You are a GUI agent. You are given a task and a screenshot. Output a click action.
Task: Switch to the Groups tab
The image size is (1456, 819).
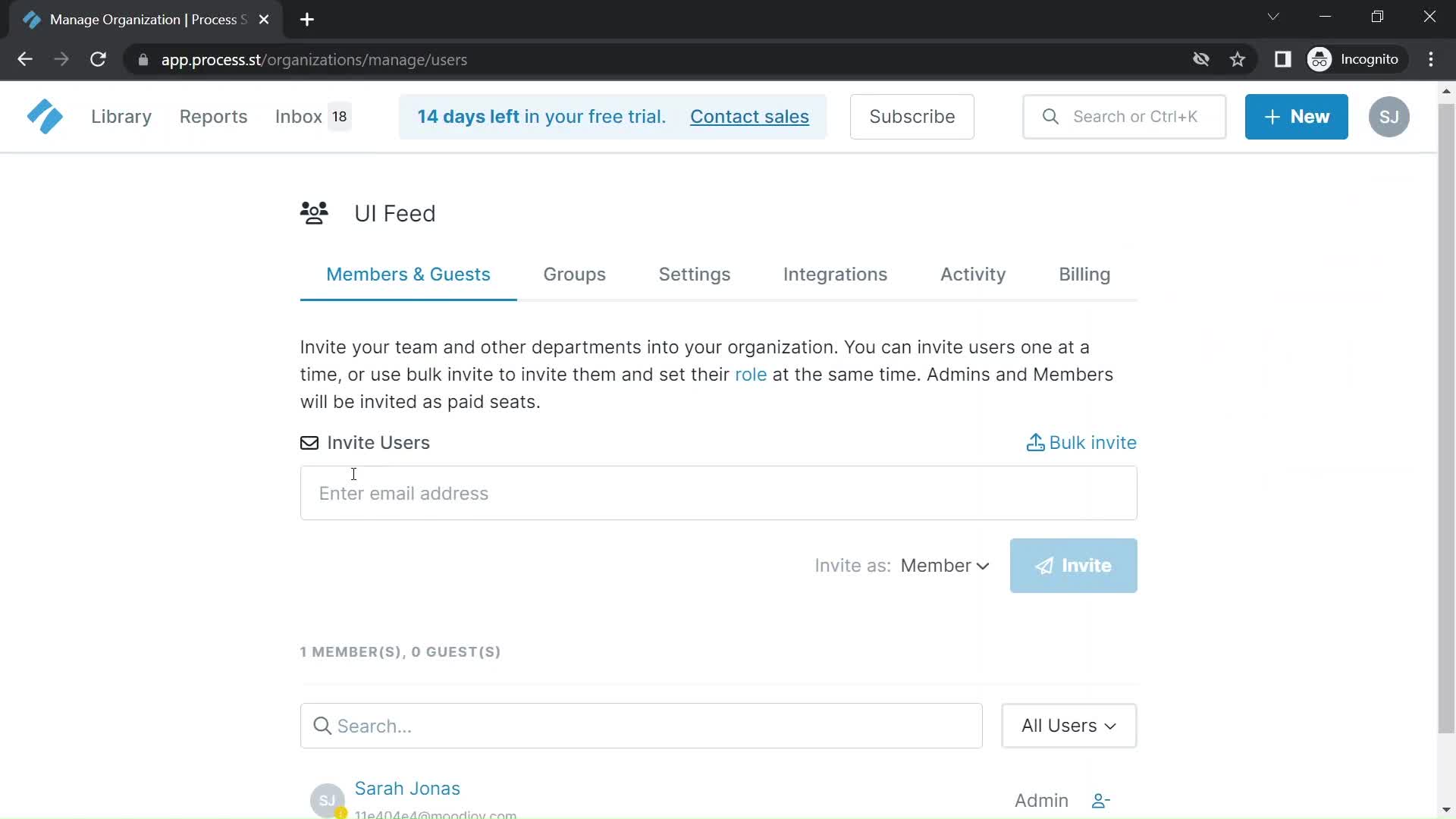coord(574,274)
